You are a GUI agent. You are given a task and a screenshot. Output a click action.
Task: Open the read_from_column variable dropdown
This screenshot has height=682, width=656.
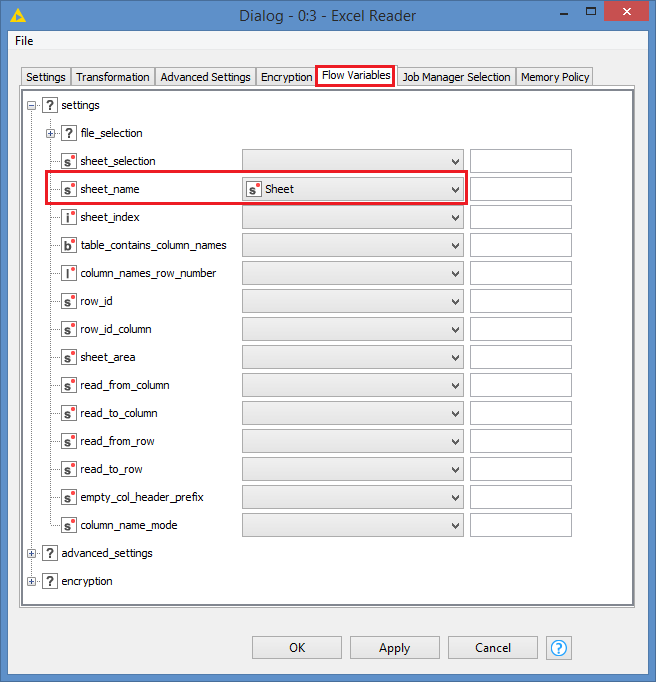tap(353, 385)
